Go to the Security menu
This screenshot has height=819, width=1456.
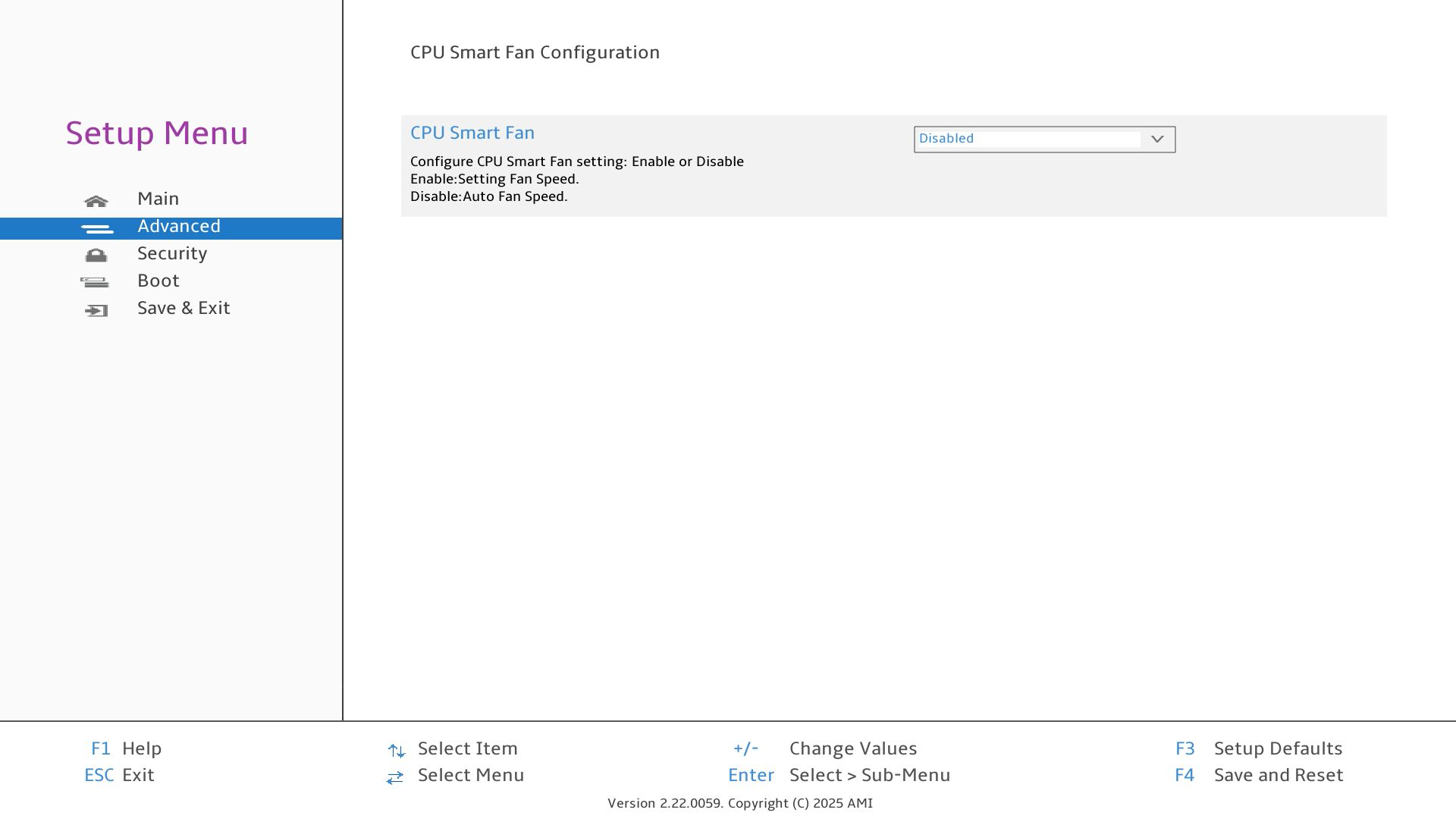tap(172, 253)
